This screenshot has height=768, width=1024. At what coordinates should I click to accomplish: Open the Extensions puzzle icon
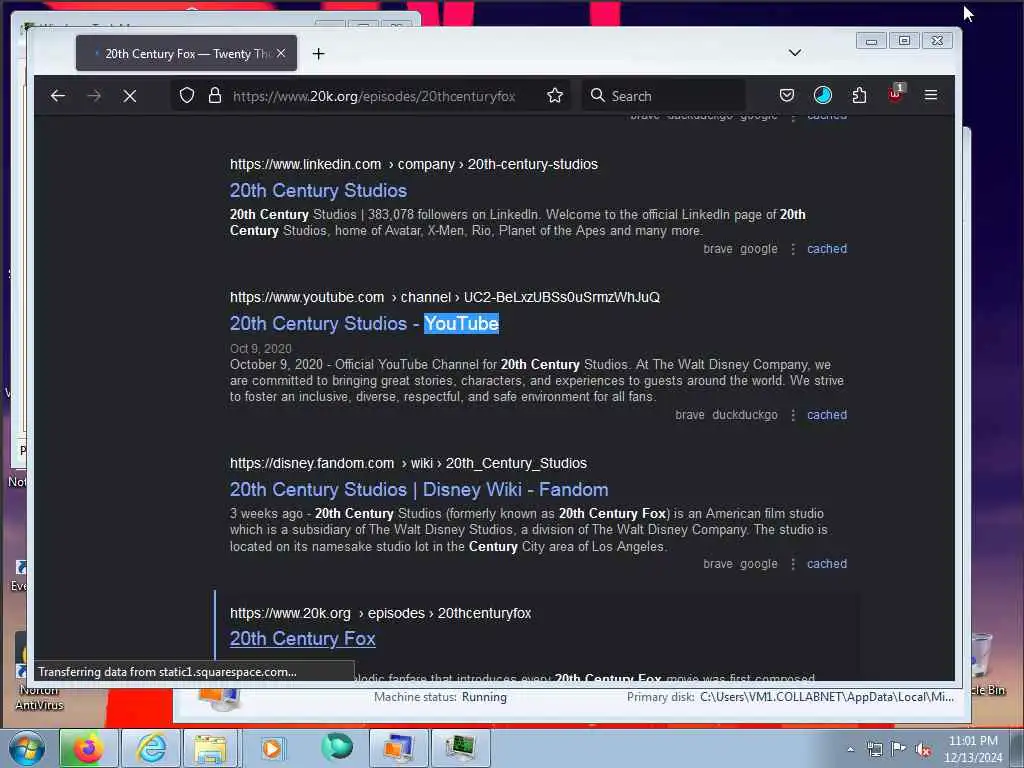(859, 95)
